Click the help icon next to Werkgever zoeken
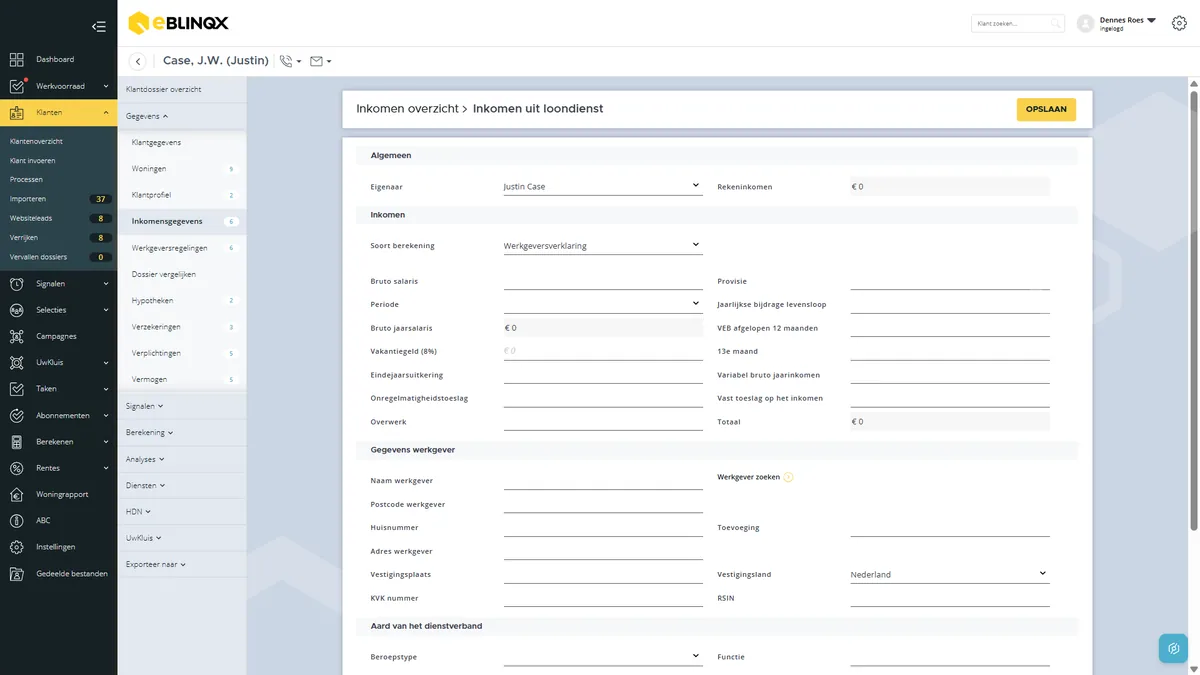This screenshot has height=675, width=1200. pos(788,477)
